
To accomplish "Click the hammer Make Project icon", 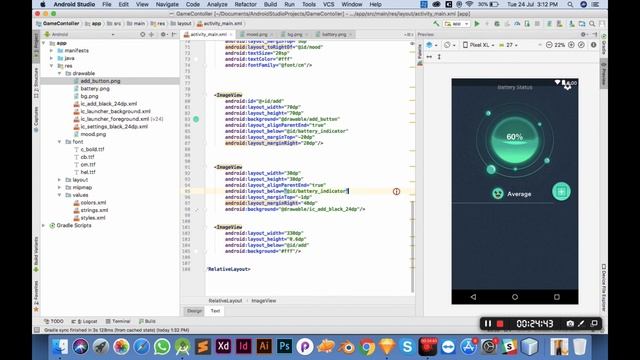I will tap(436, 24).
